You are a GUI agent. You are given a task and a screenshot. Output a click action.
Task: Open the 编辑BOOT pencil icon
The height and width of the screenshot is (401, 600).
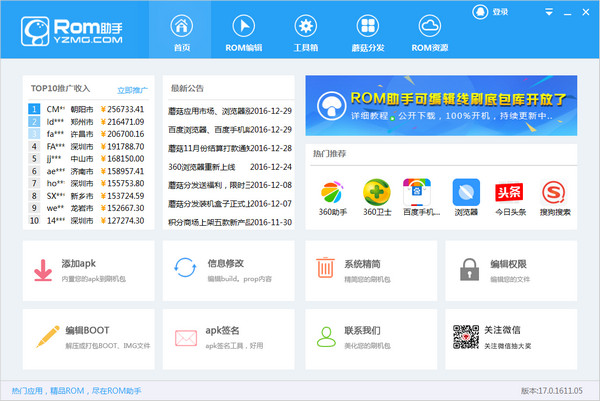coord(44,335)
